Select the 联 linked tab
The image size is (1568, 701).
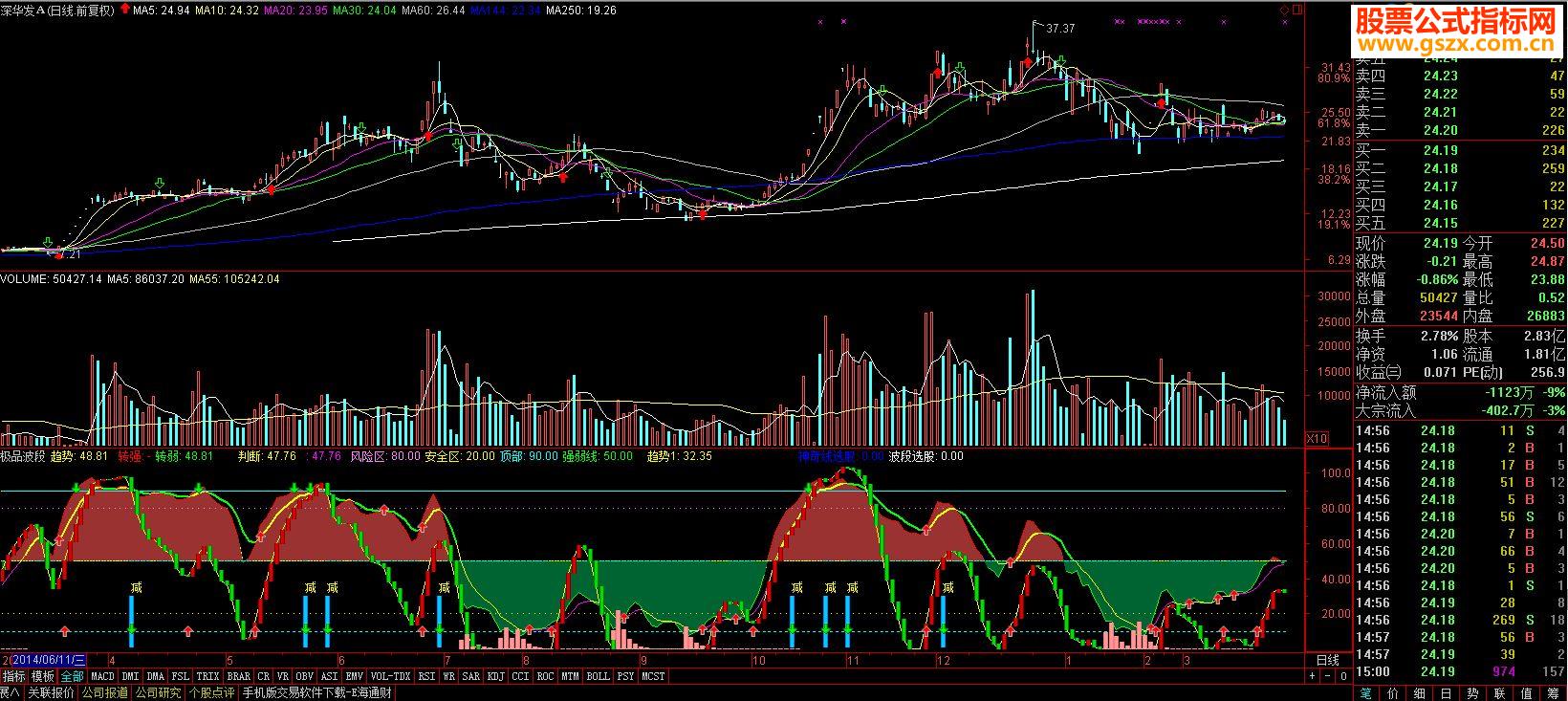1500,693
